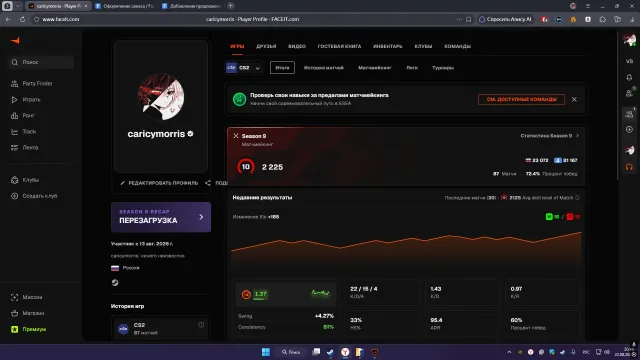Open the Играть section in sidebar
Viewport: 640px width, 360px height.
click(26, 100)
